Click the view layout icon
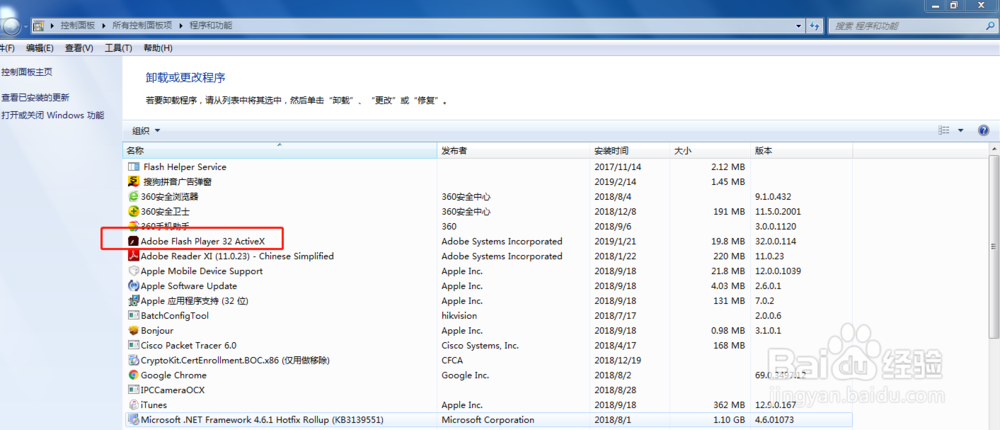Viewport: 1000px width, 430px height. (944, 130)
